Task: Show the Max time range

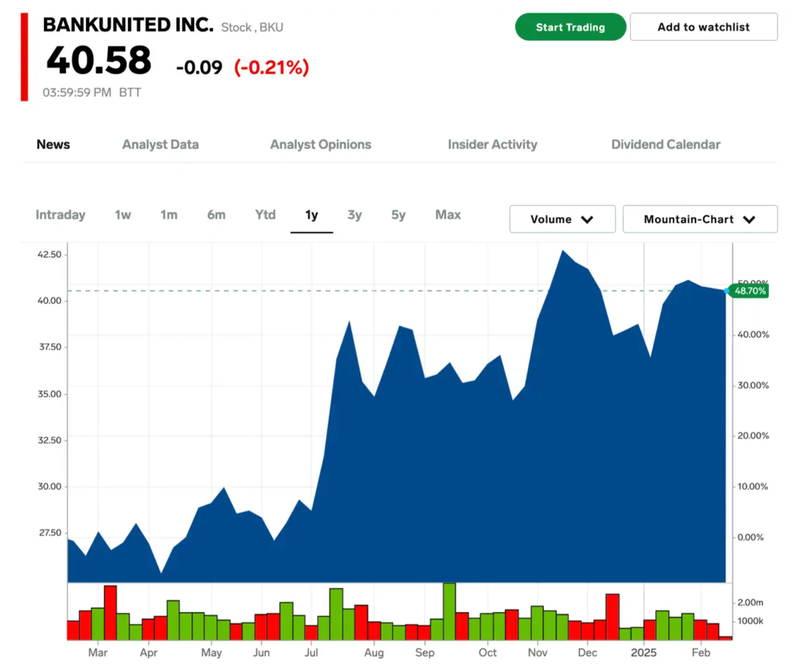Action: (x=448, y=215)
